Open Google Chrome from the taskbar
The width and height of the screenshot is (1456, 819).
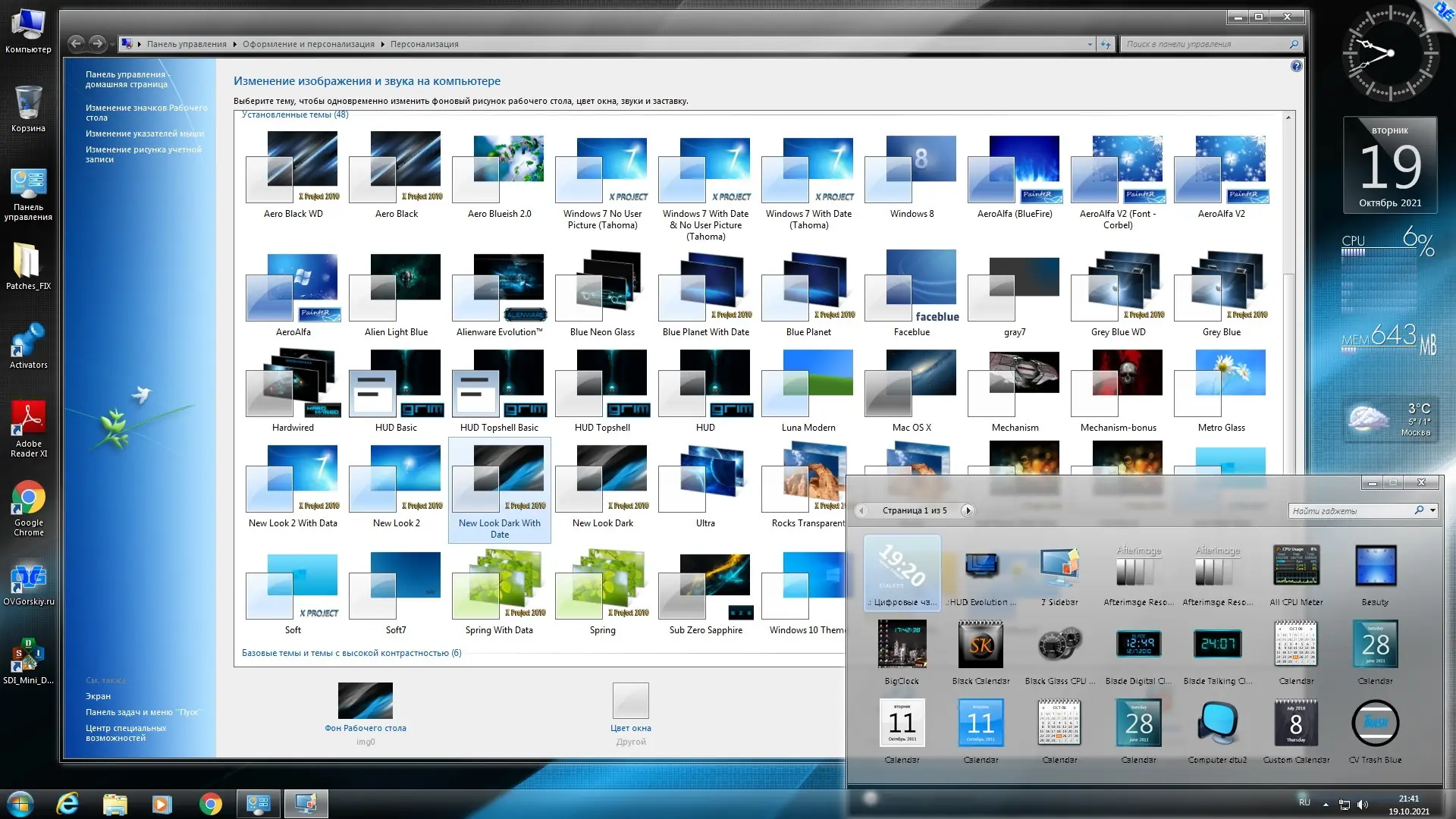[x=210, y=804]
